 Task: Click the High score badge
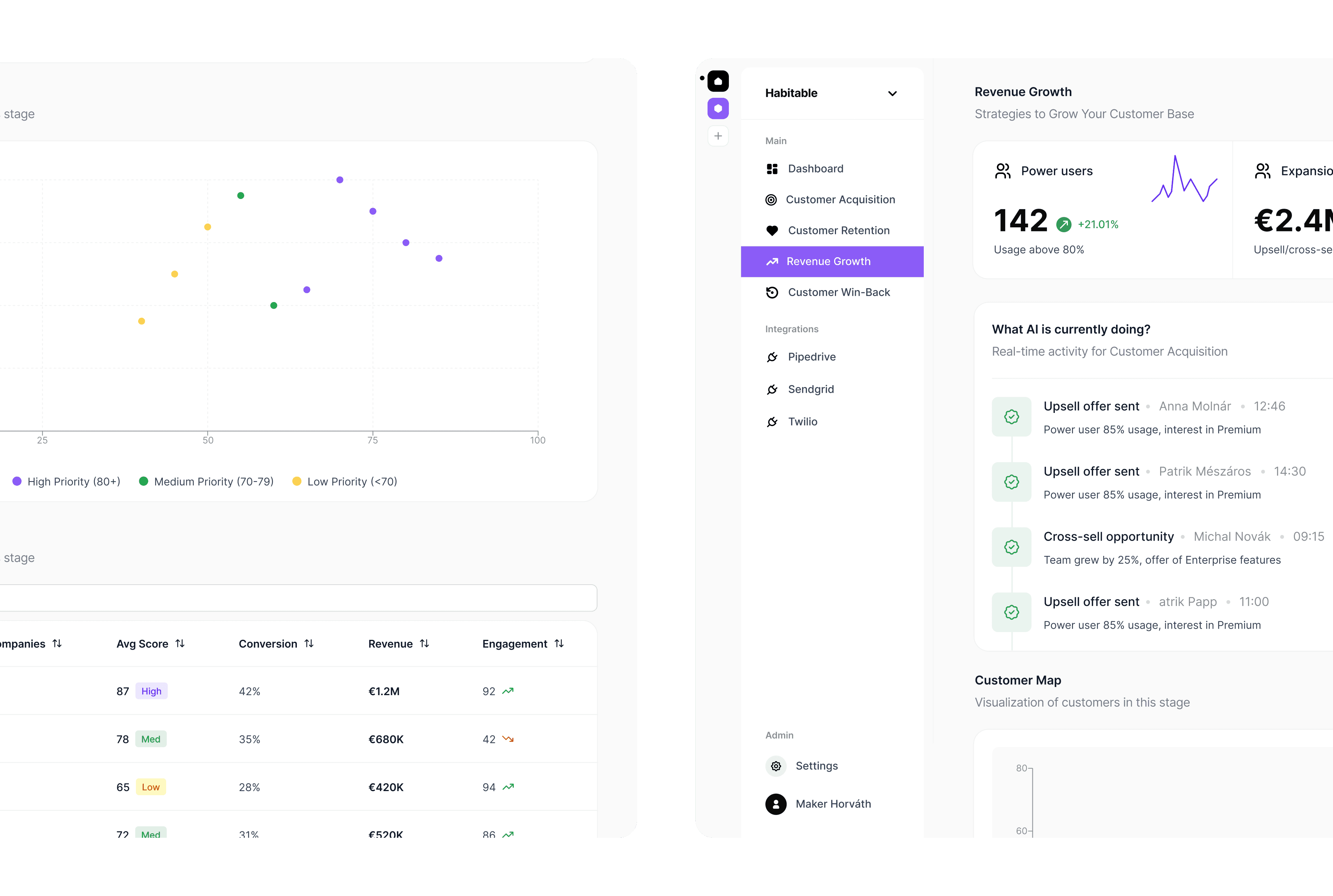coord(152,691)
